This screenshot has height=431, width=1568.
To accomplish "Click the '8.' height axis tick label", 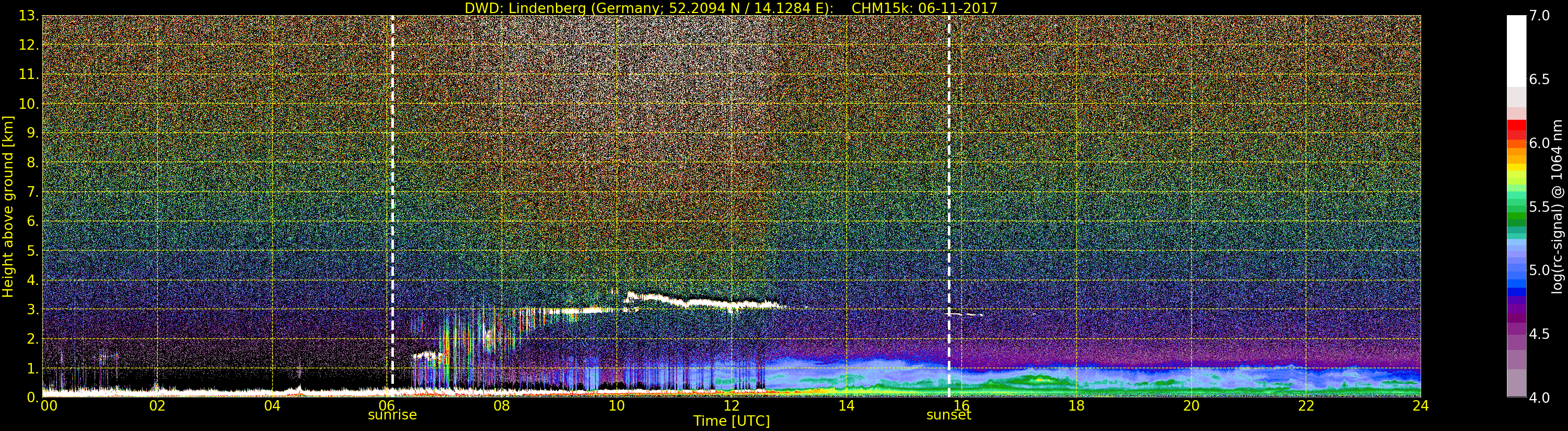I will point(32,163).
